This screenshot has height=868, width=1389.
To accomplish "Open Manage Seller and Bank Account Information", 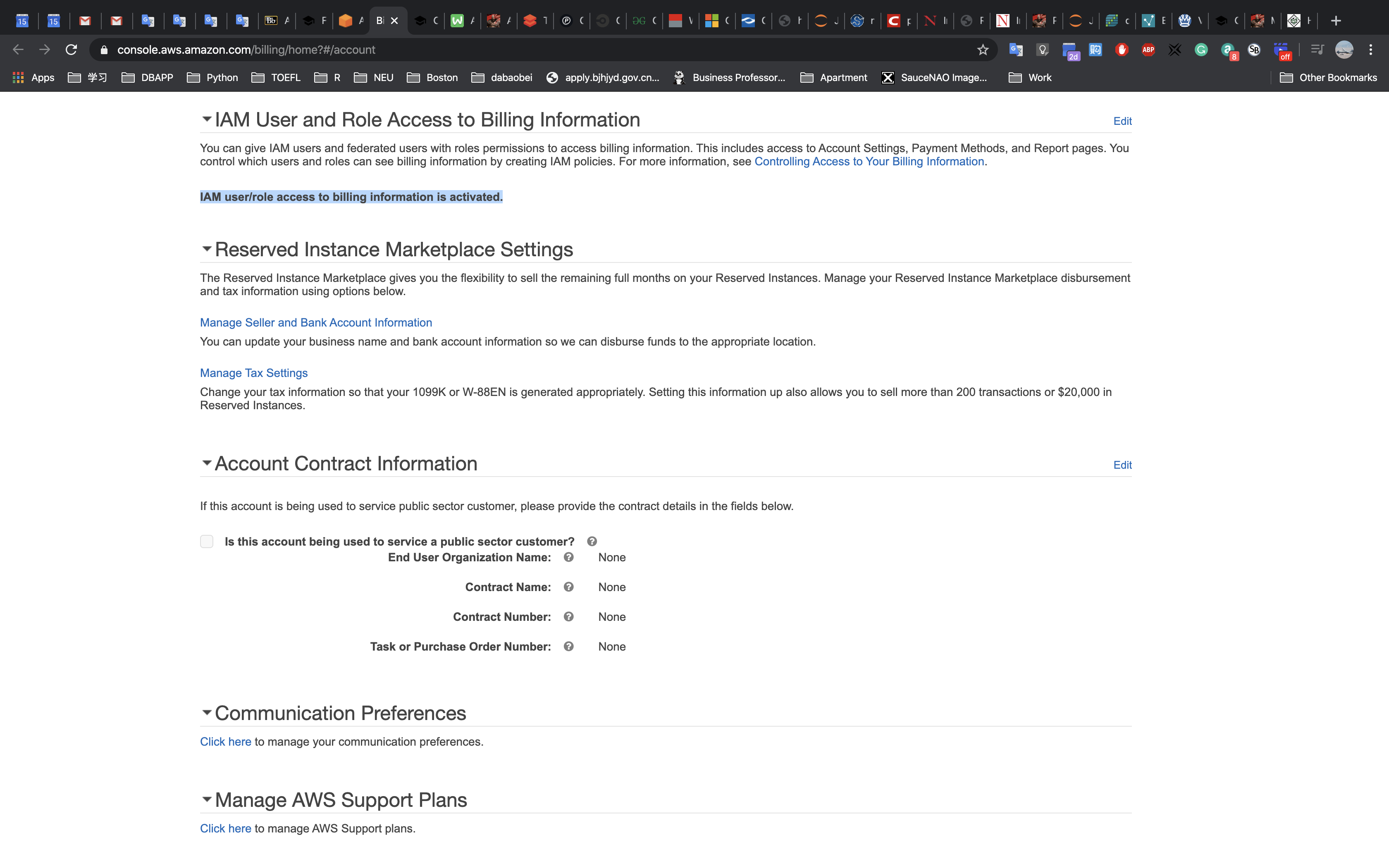I will [316, 323].
